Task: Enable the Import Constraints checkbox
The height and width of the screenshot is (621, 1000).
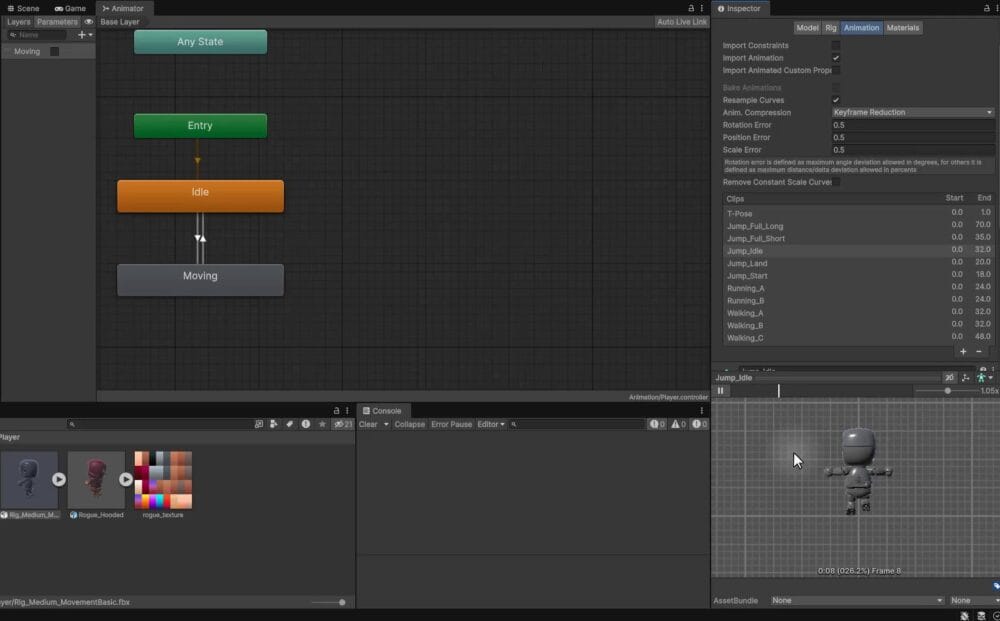Action: pyautogui.click(x=835, y=46)
